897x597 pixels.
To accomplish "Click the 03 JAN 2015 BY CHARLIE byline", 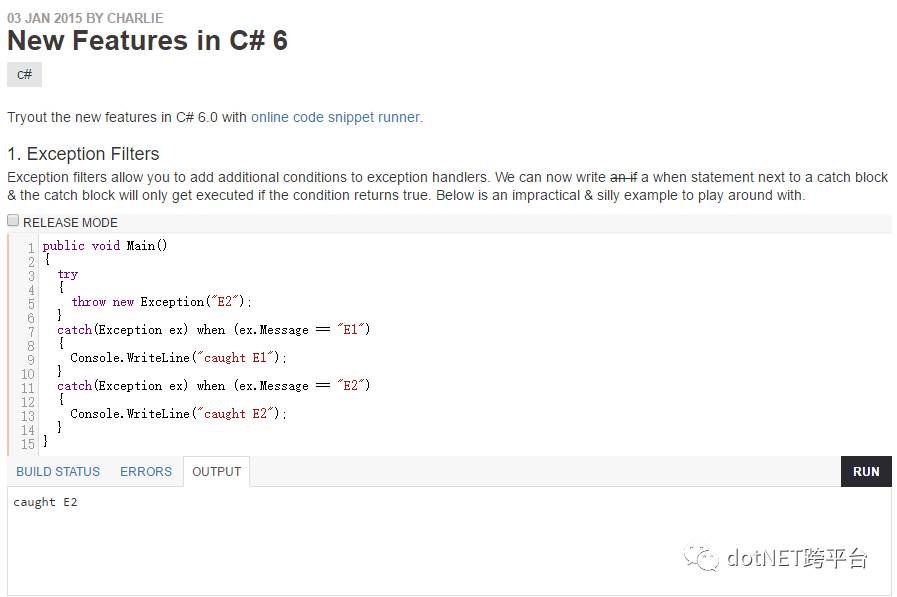I will pyautogui.click(x=85, y=18).
